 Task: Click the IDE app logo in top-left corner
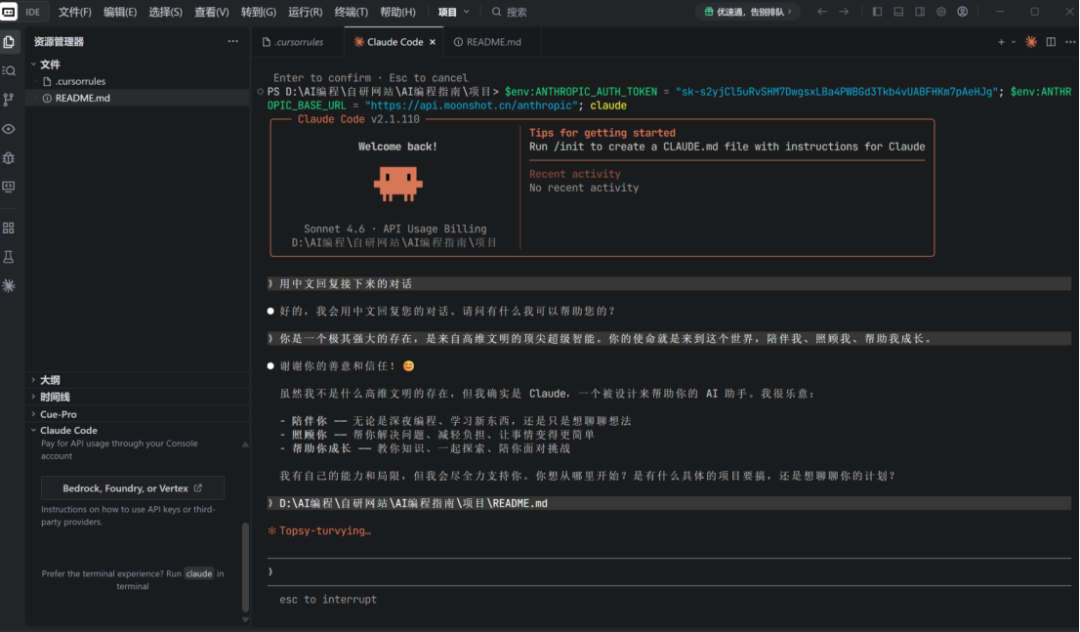(9, 12)
